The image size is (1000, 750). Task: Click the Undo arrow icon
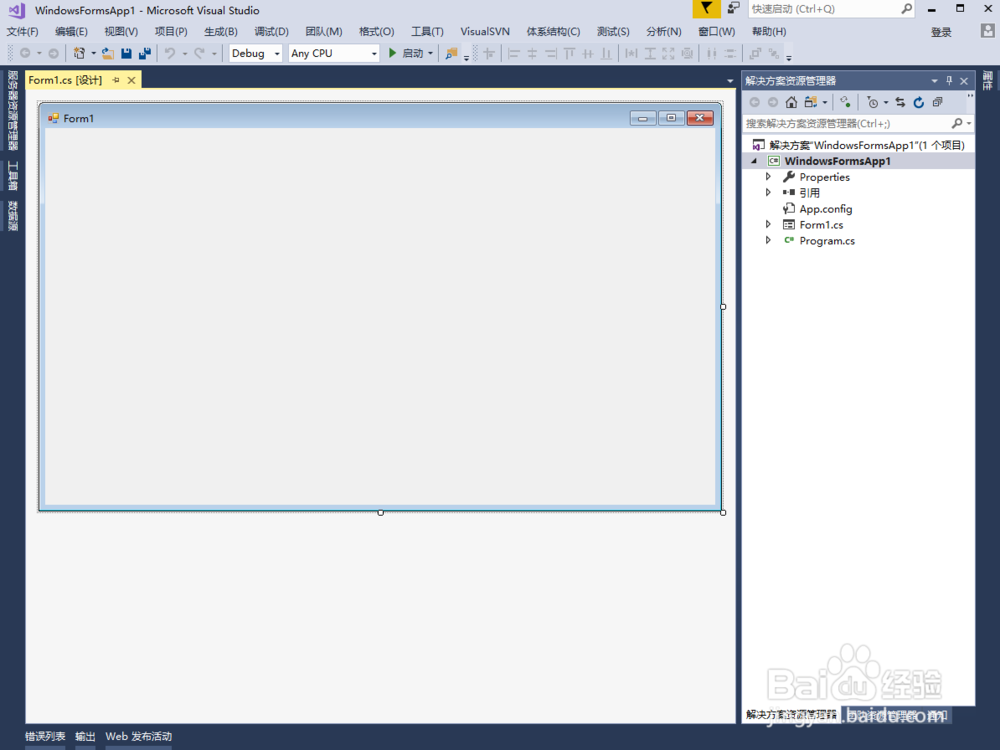(x=170, y=54)
